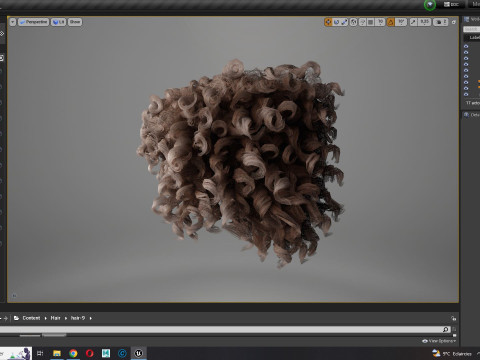Open rotation snap 10° value dropdown
The width and height of the screenshot is (480, 360).
401,22
